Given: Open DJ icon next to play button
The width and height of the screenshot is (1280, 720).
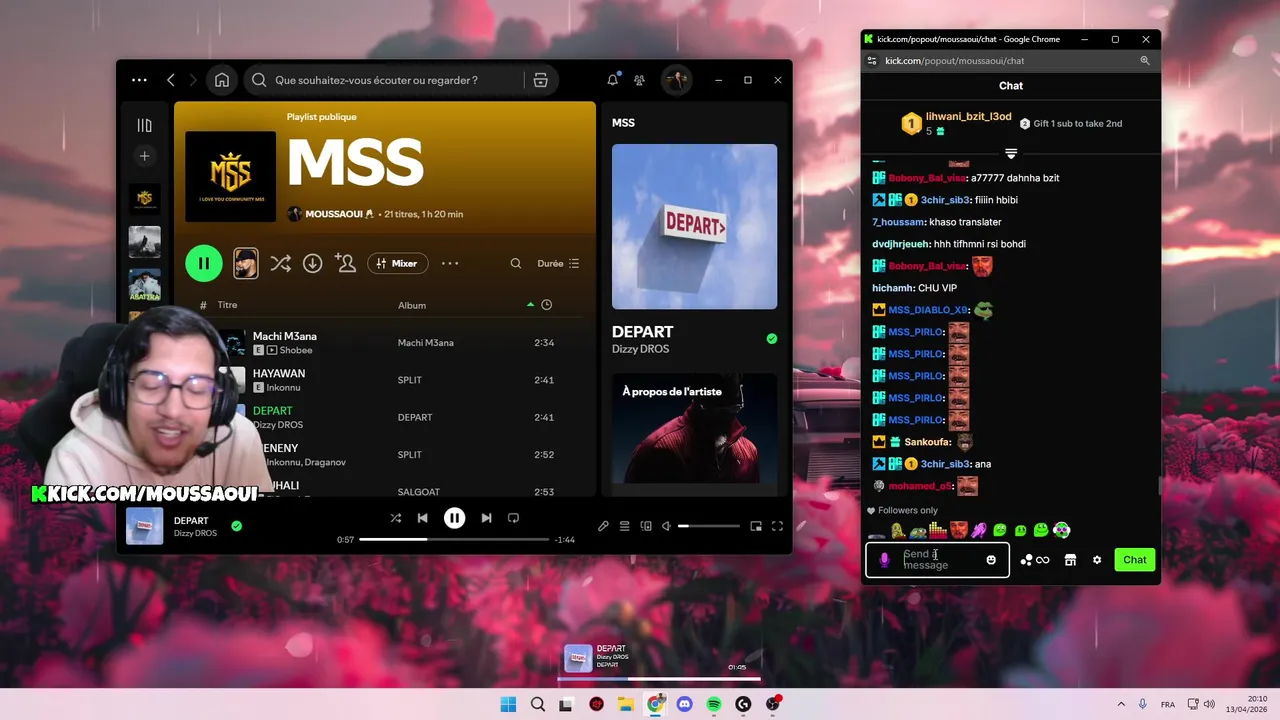Looking at the screenshot, I should [245, 263].
